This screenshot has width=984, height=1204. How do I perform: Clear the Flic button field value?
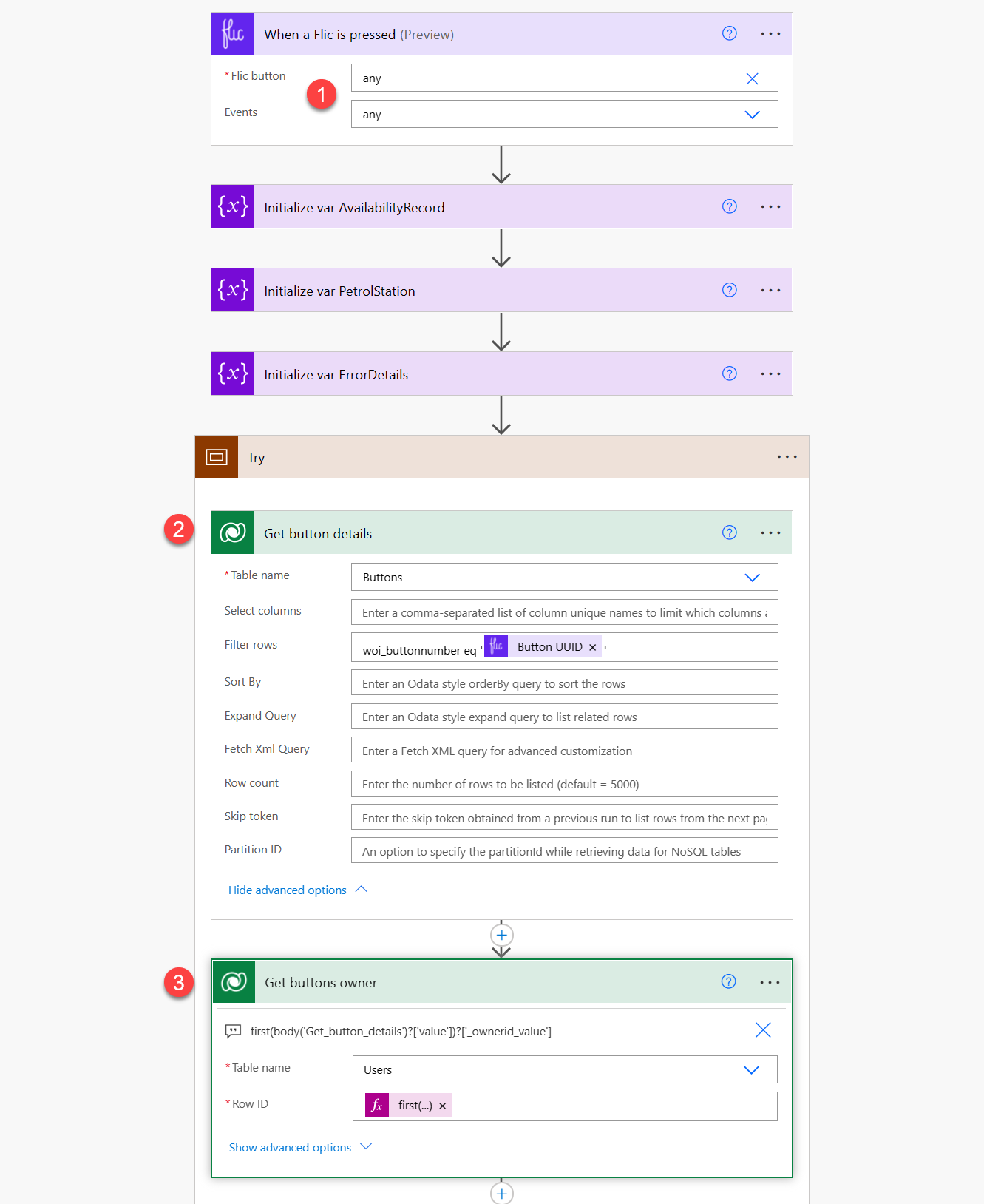pyautogui.click(x=752, y=78)
